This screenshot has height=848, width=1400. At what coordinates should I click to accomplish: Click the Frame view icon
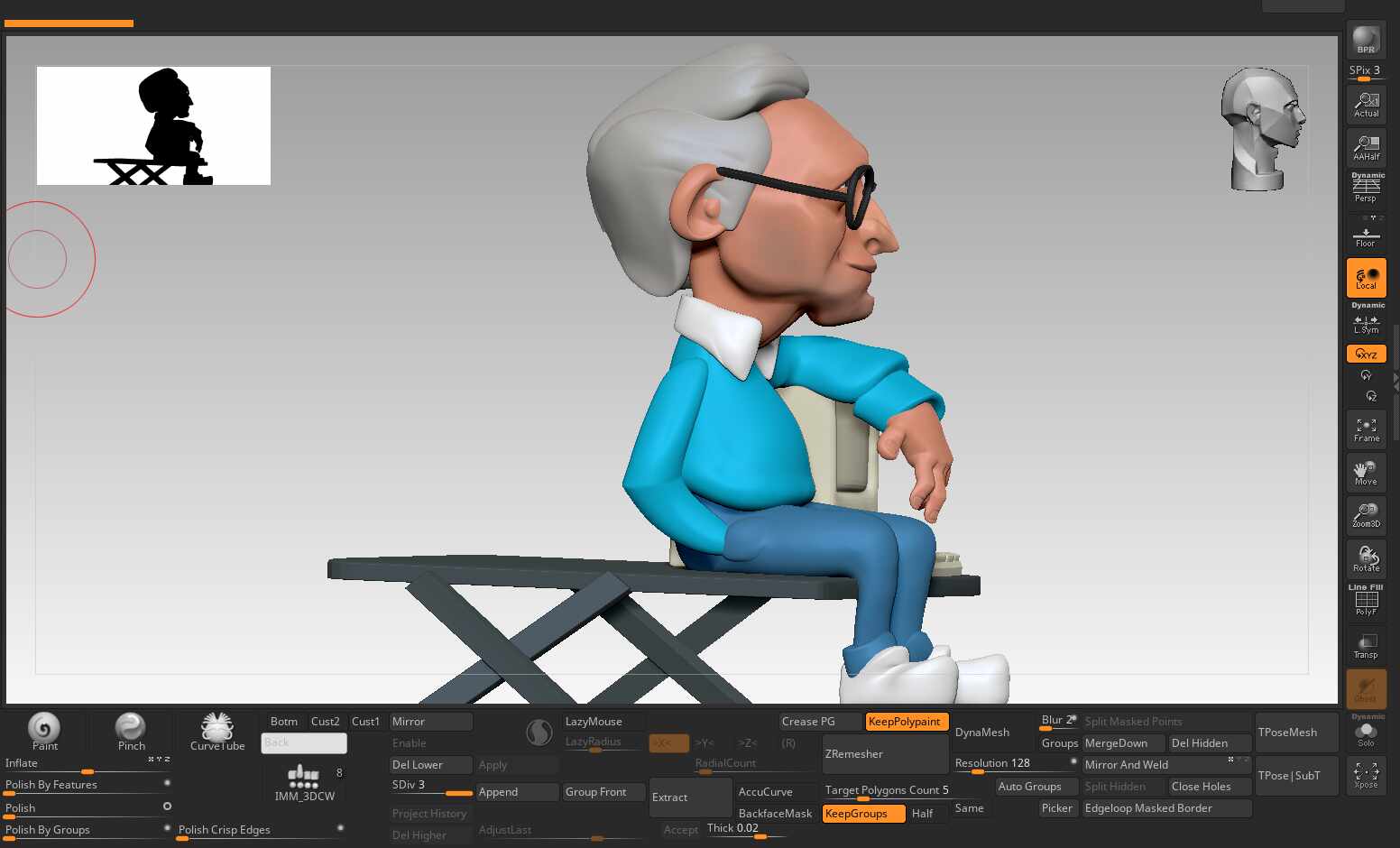click(1366, 429)
